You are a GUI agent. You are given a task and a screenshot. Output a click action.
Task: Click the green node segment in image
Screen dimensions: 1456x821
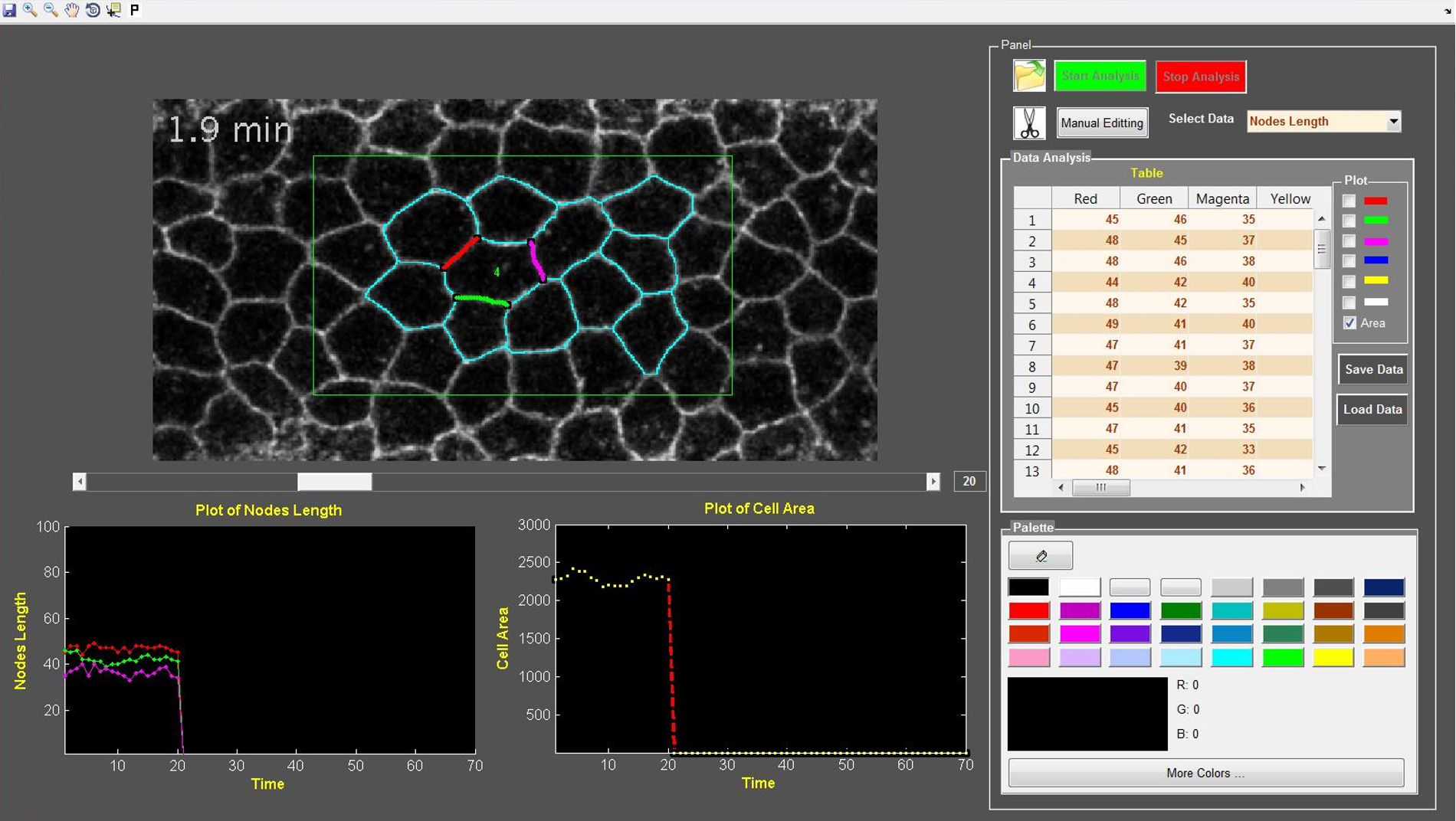[482, 300]
